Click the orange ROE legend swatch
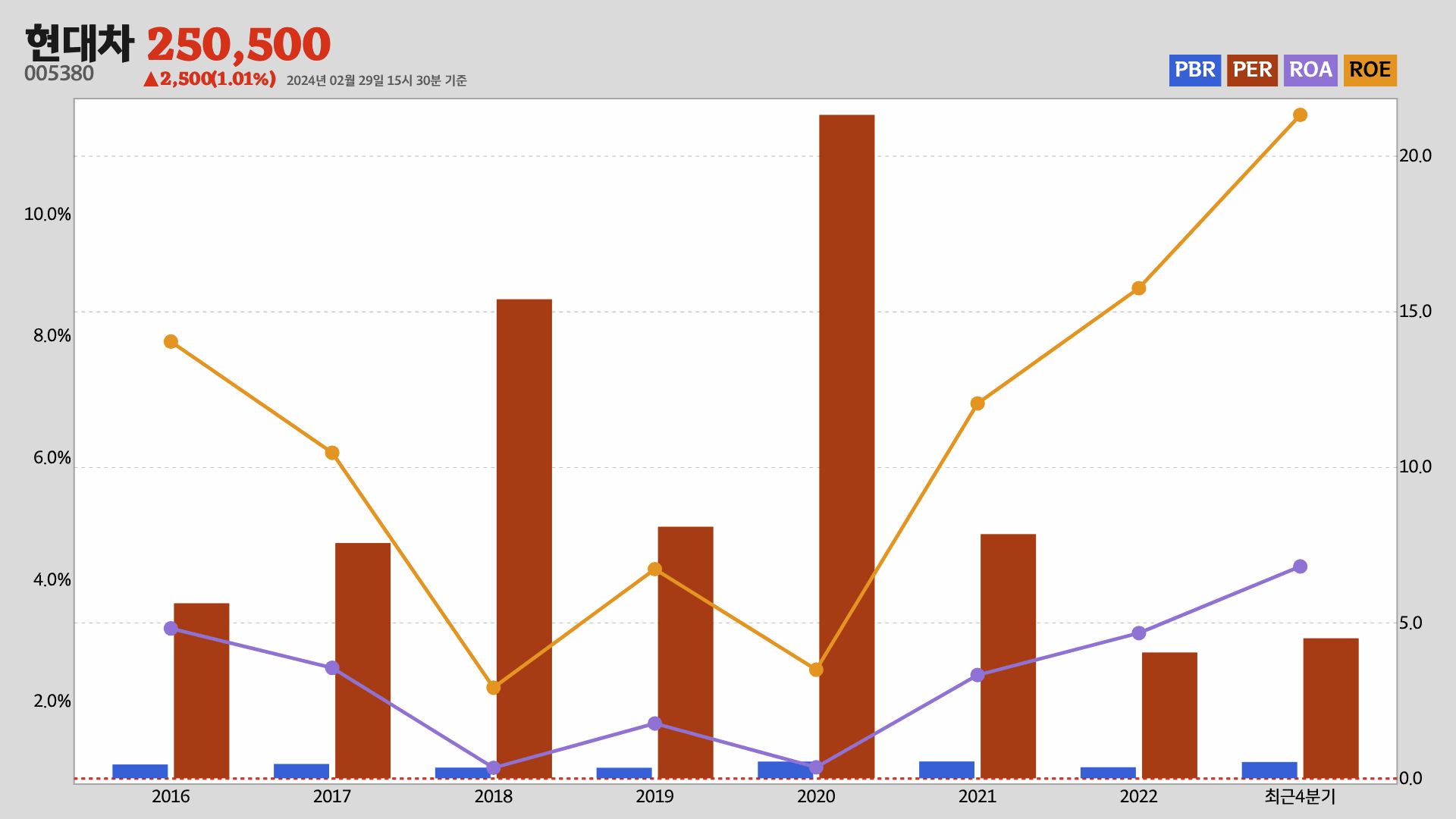1456x819 pixels. click(1370, 70)
